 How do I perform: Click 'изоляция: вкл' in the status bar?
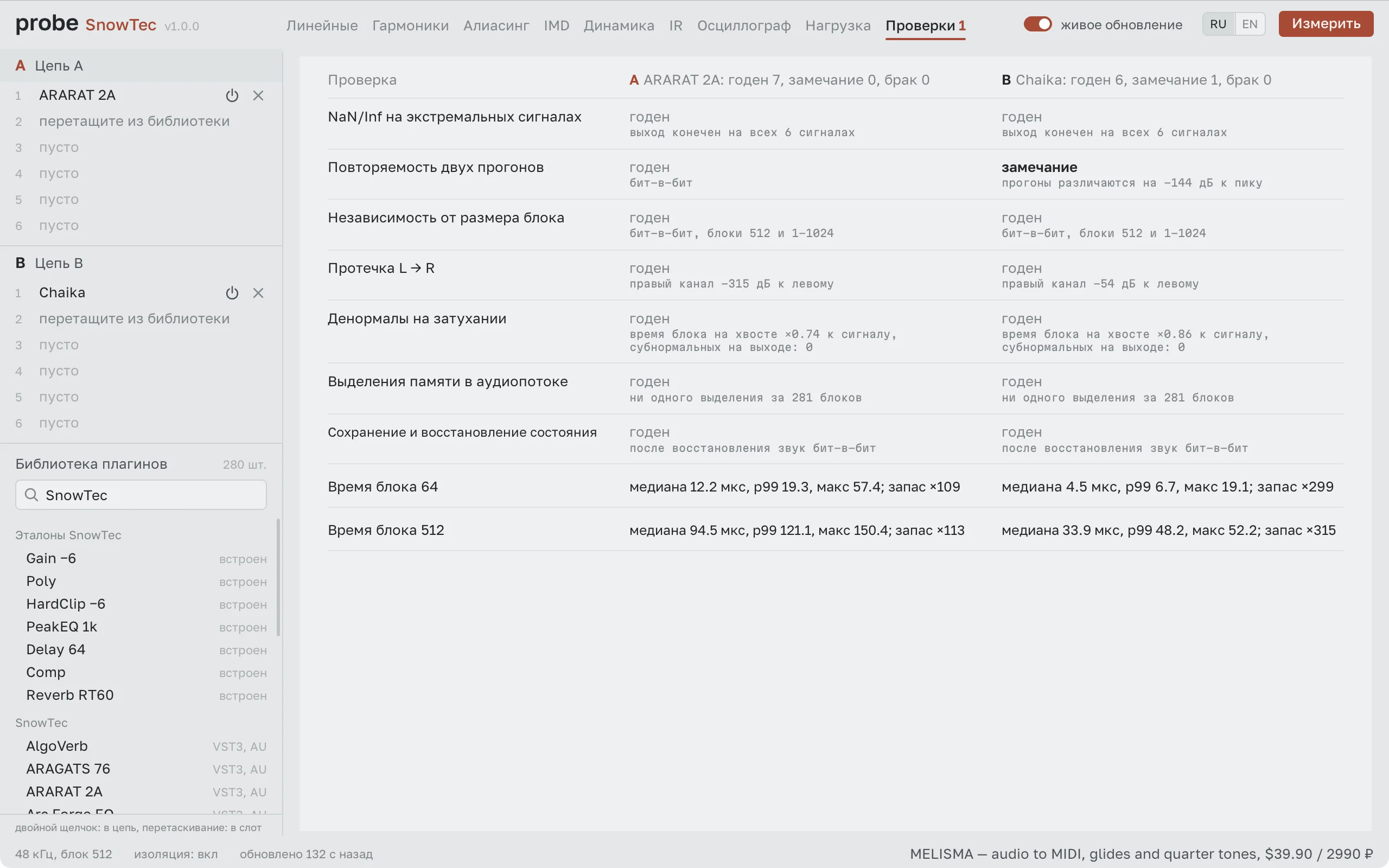[x=176, y=854]
